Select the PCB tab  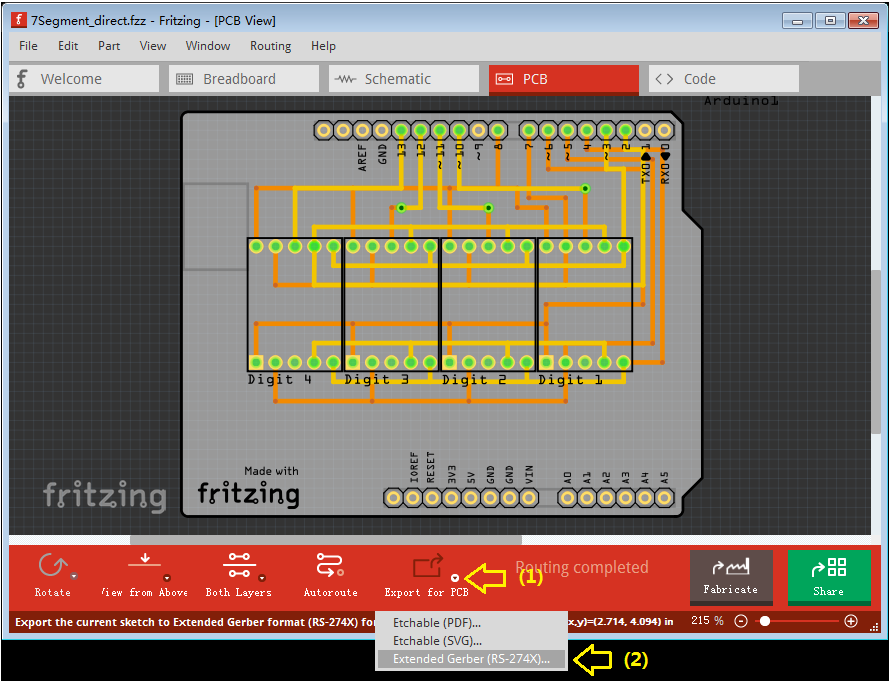(x=564, y=79)
